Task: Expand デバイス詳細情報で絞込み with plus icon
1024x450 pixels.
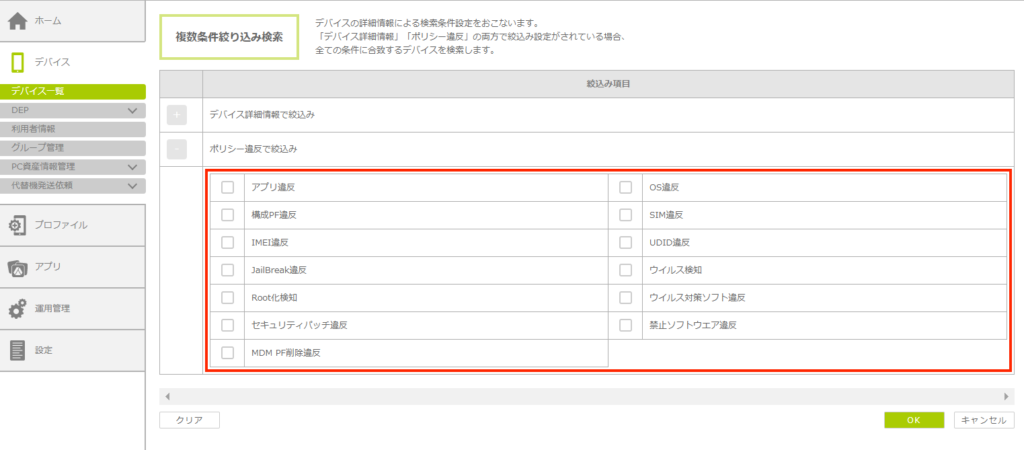Action: click(177, 115)
